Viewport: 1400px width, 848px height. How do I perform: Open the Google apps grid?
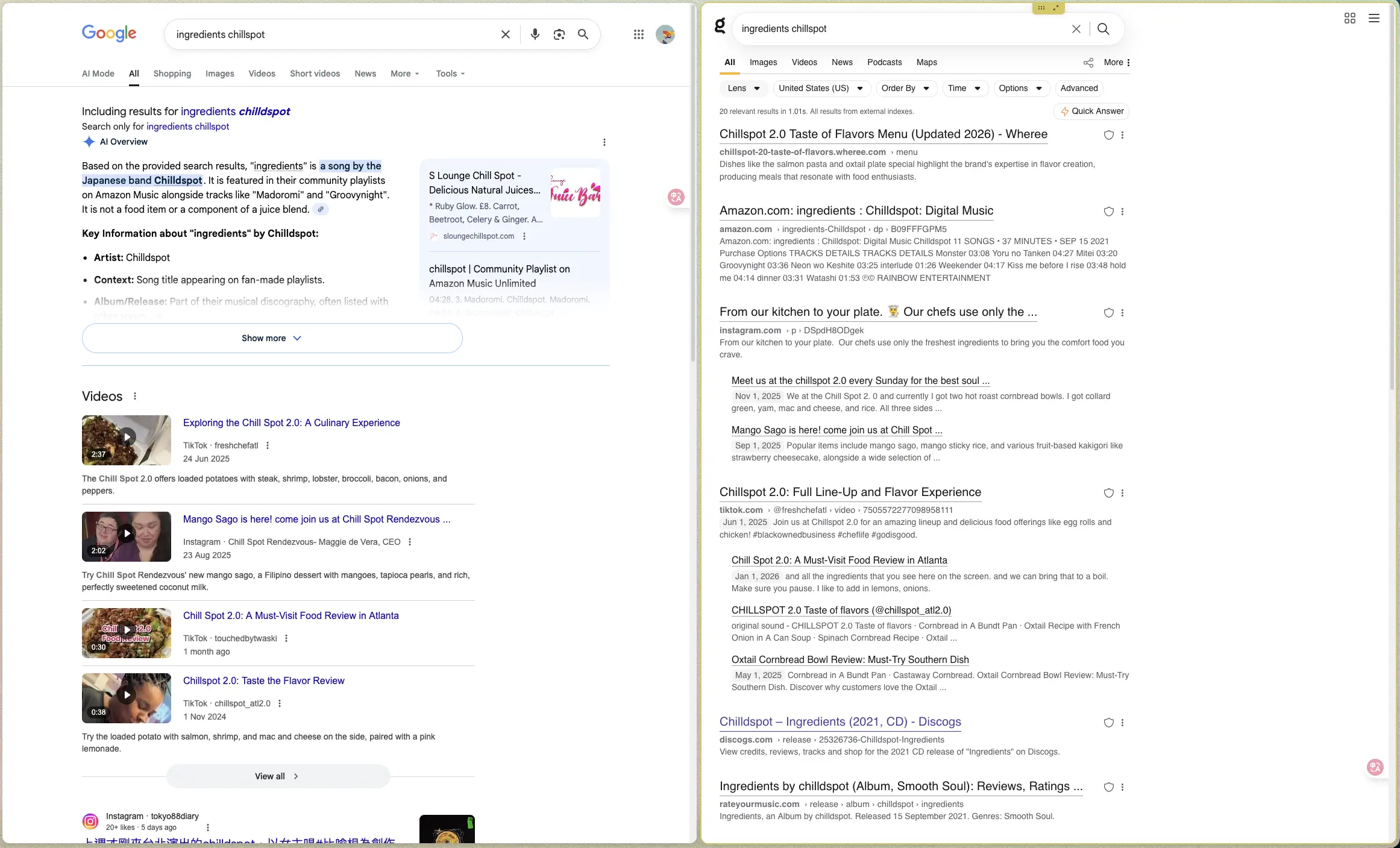[x=639, y=34]
